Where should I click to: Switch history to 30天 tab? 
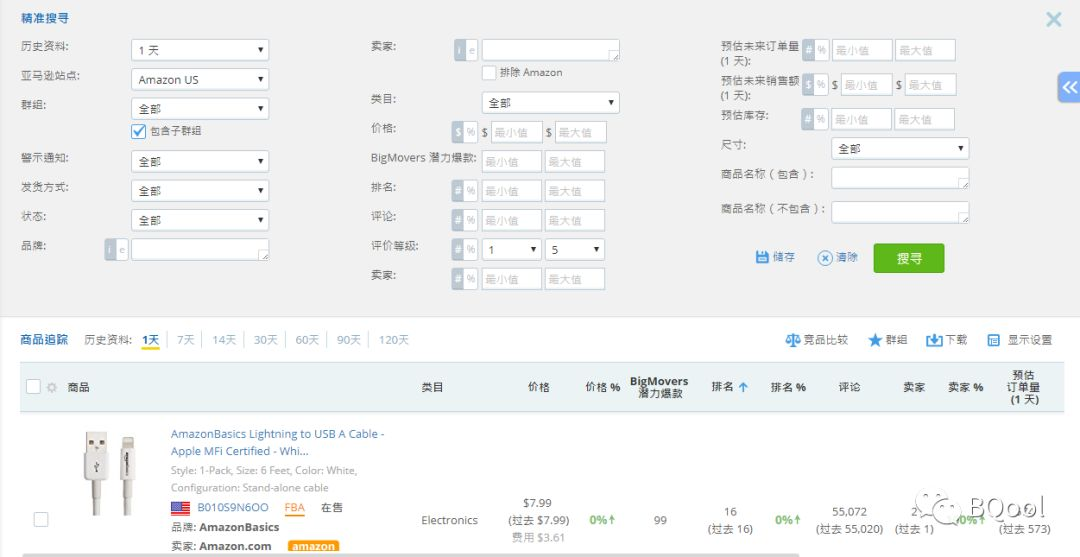pyautogui.click(x=266, y=340)
